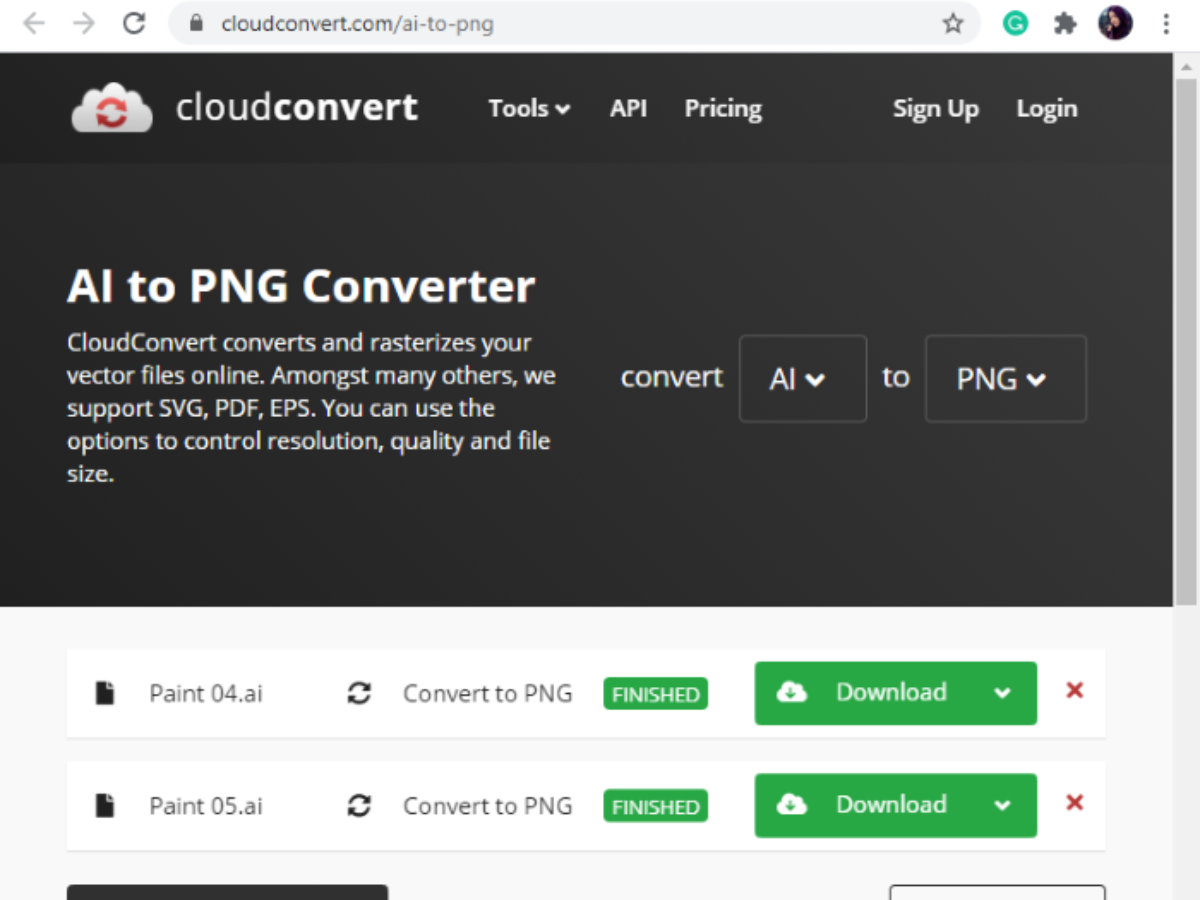
Task: Click the file icon beside Paint 05.ai
Action: 105,805
